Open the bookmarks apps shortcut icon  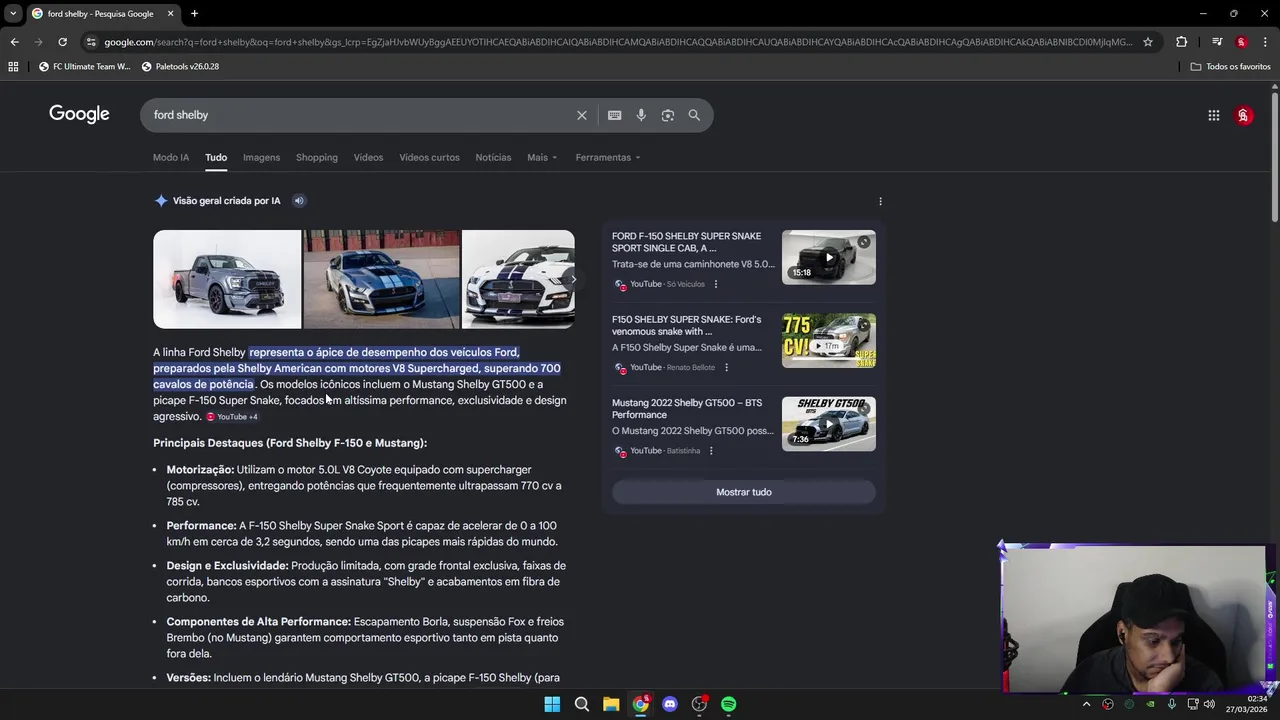(x=13, y=66)
